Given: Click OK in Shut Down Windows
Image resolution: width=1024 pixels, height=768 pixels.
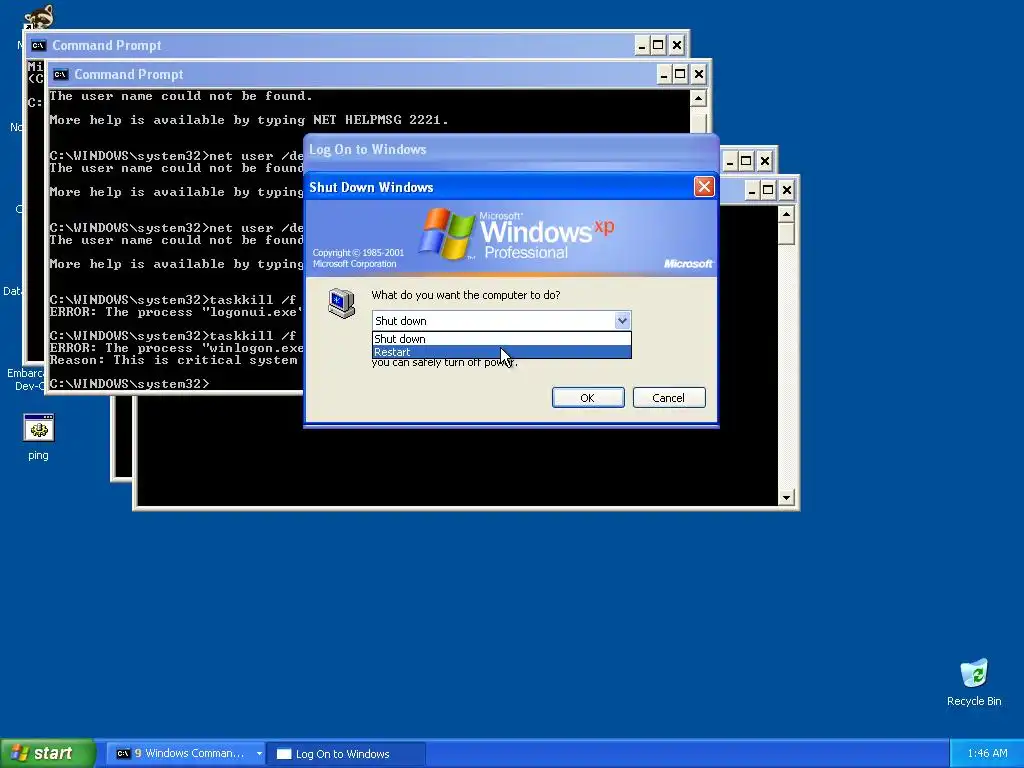Looking at the screenshot, I should 588,398.
